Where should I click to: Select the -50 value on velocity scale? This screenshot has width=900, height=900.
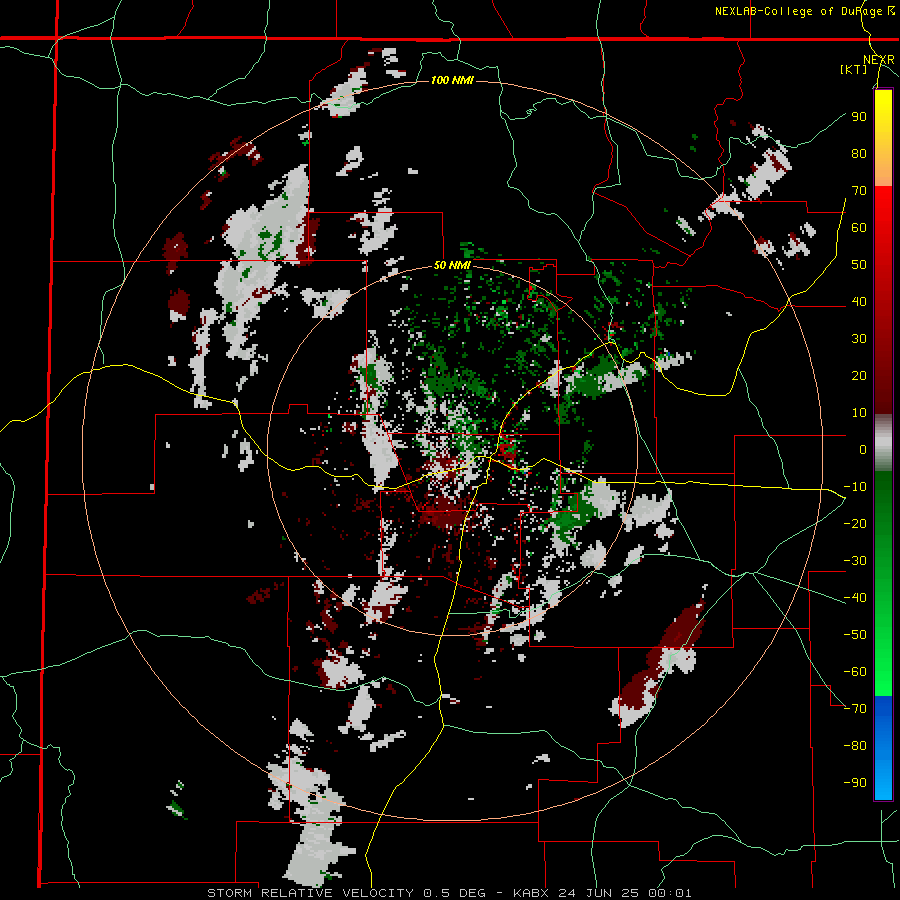pos(855,635)
